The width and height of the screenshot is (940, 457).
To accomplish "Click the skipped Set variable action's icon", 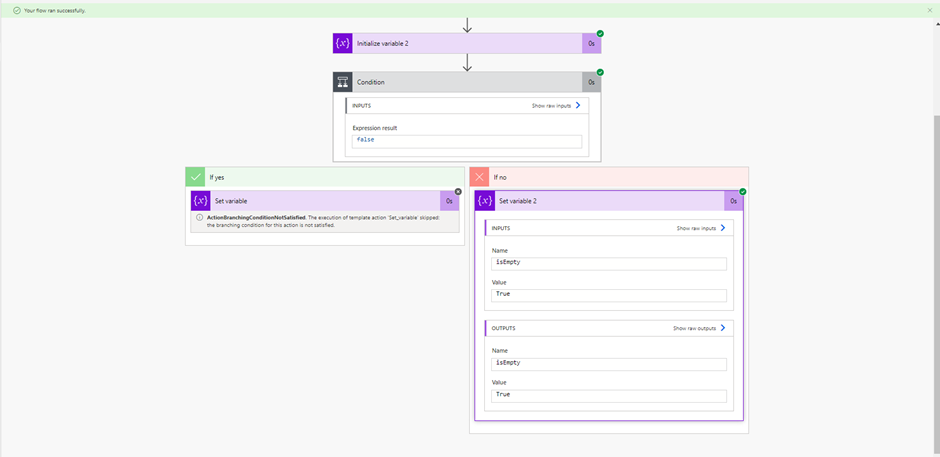I will tap(200, 201).
